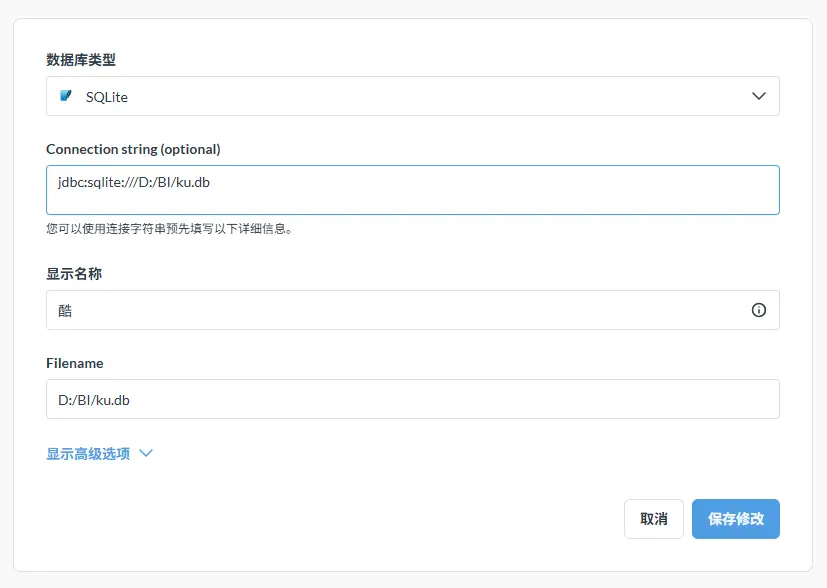
Task: Click the 显示名称 label
Action: [74, 273]
